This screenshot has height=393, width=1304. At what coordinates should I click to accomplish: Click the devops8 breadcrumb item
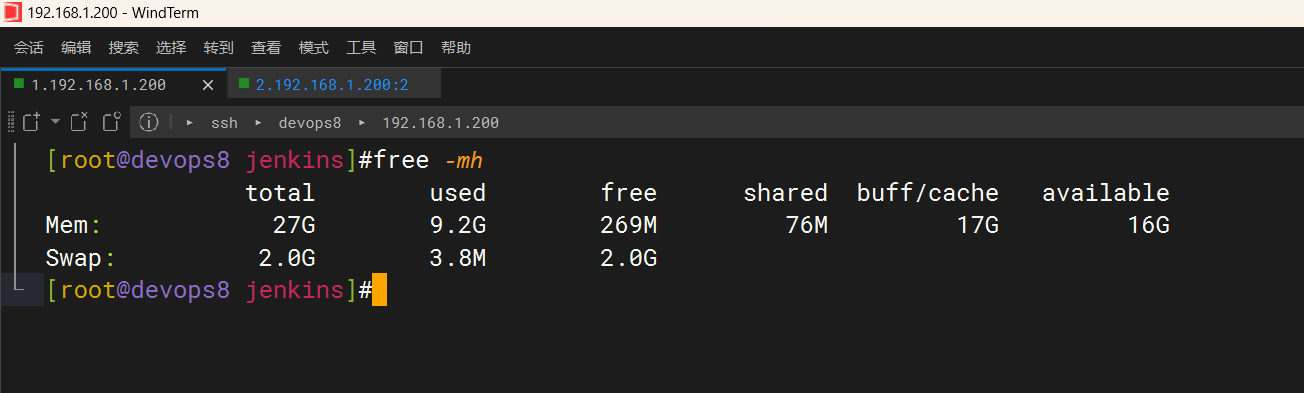pos(310,123)
